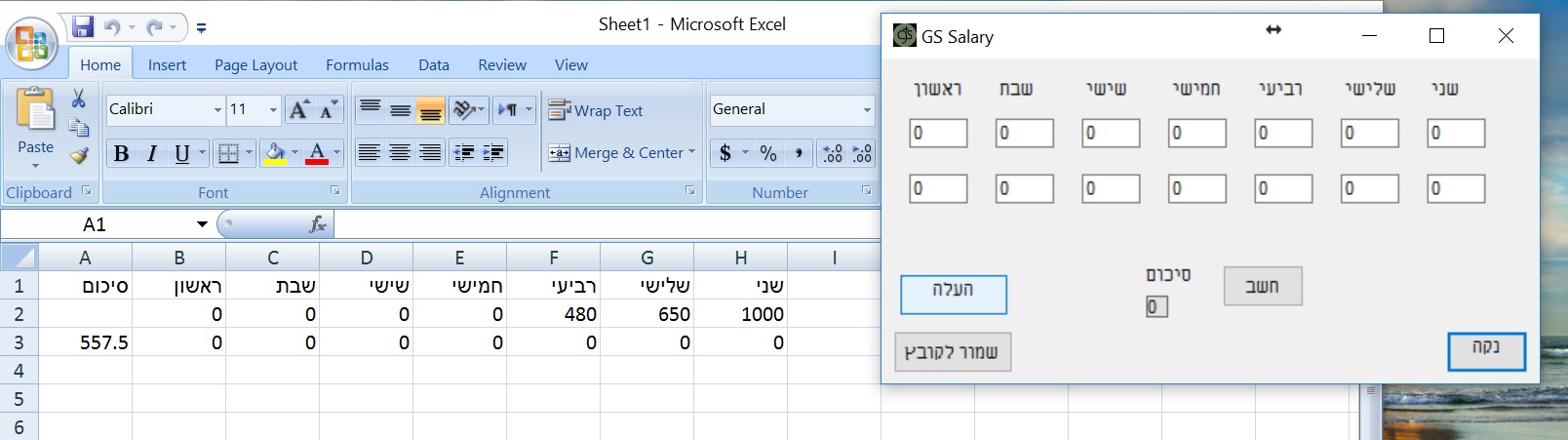
Task: Undo the last action in Excel
Action: 112,27
